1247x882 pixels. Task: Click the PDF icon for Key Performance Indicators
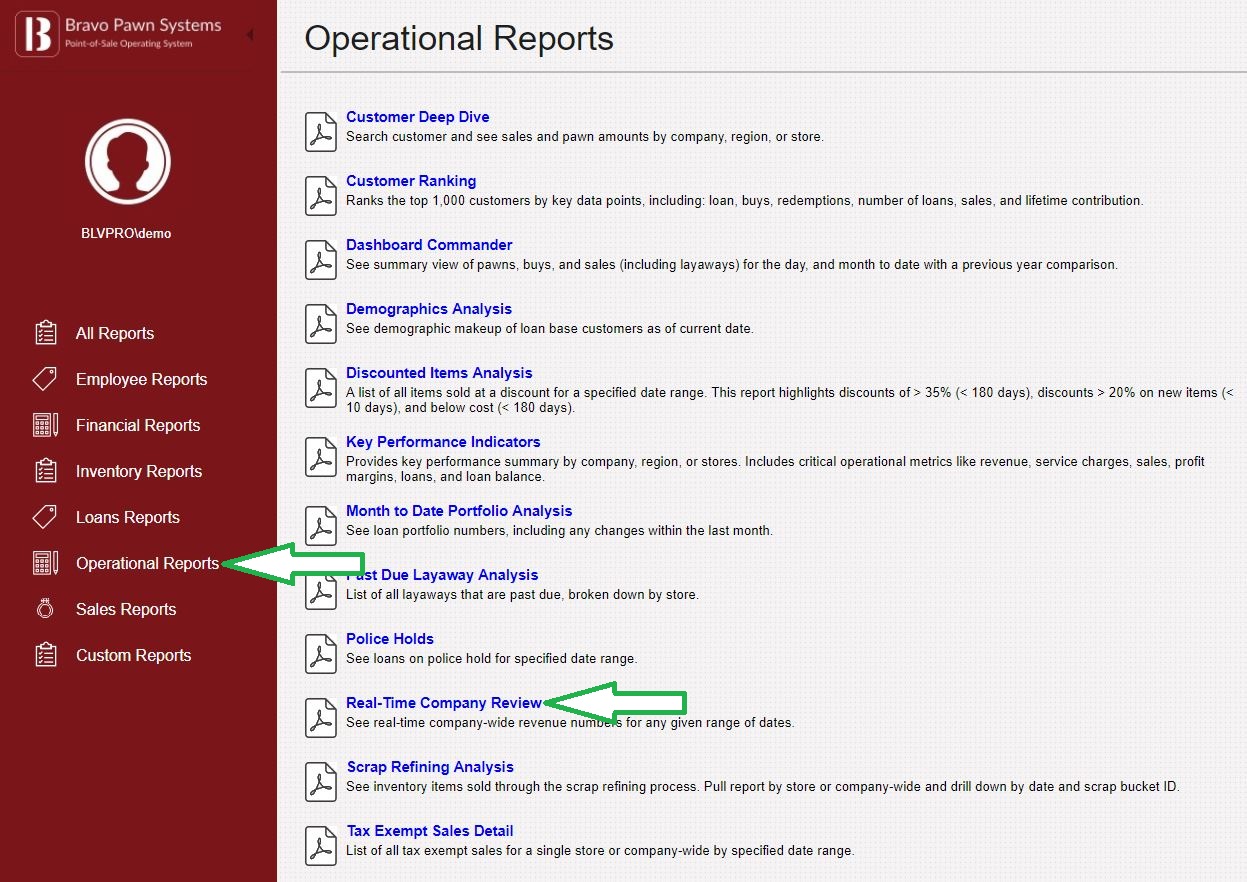(x=321, y=456)
